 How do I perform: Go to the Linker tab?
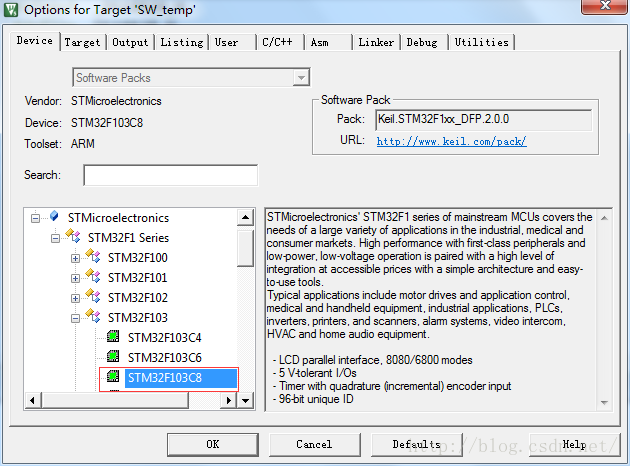click(x=376, y=42)
